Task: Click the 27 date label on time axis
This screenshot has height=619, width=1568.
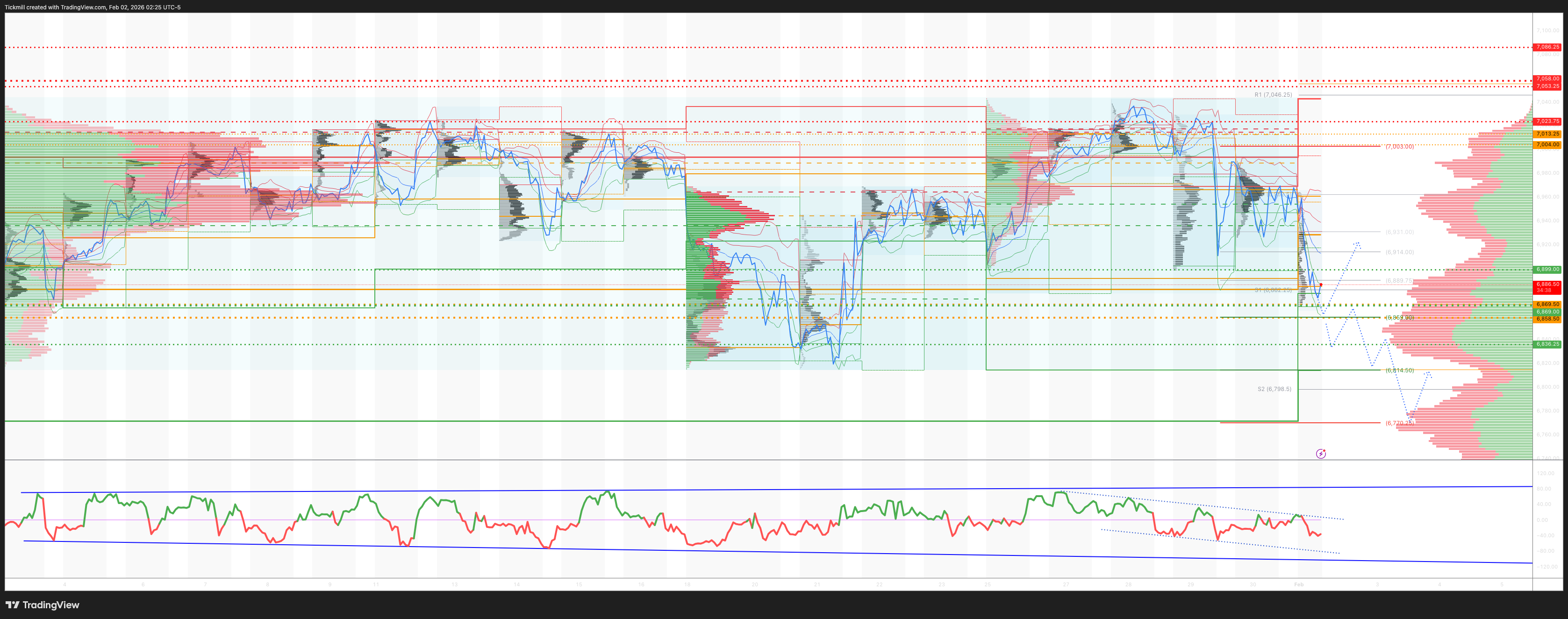Action: pos(1065,584)
